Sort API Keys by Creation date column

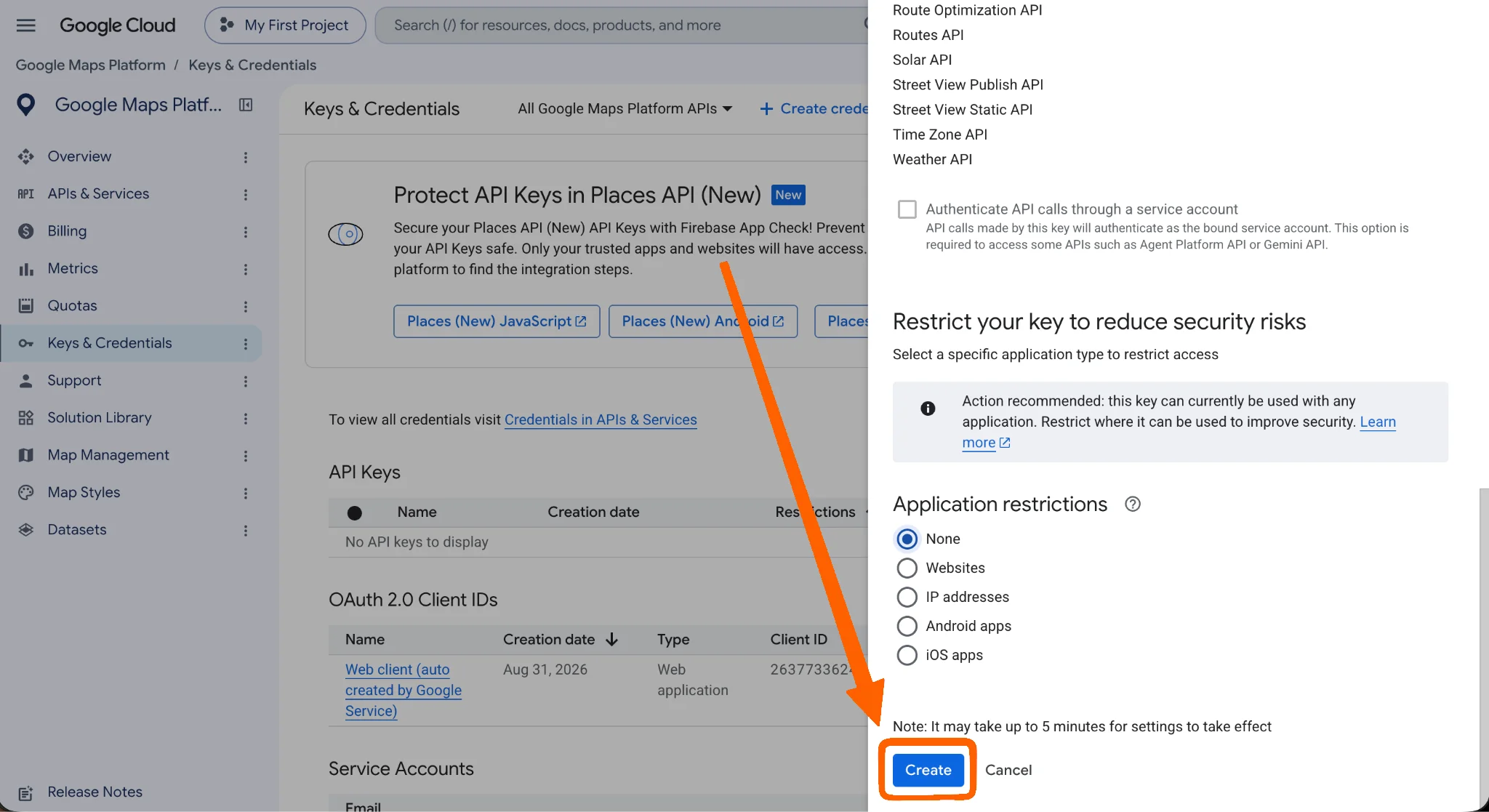coord(593,512)
